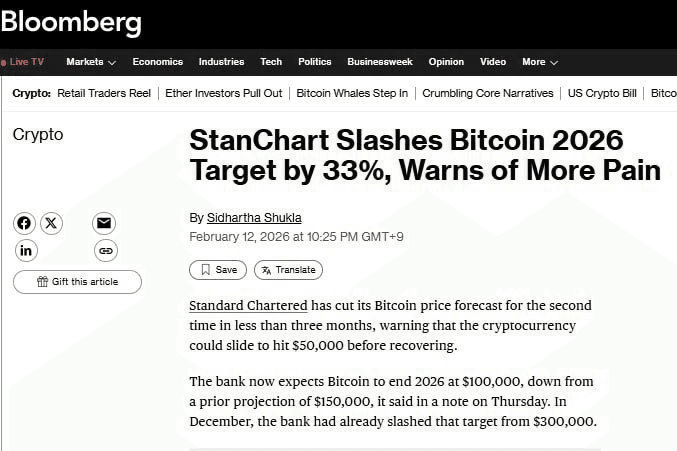Open Retail Traders Reel story
Image resolution: width=677 pixels, height=451 pixels.
[104, 93]
